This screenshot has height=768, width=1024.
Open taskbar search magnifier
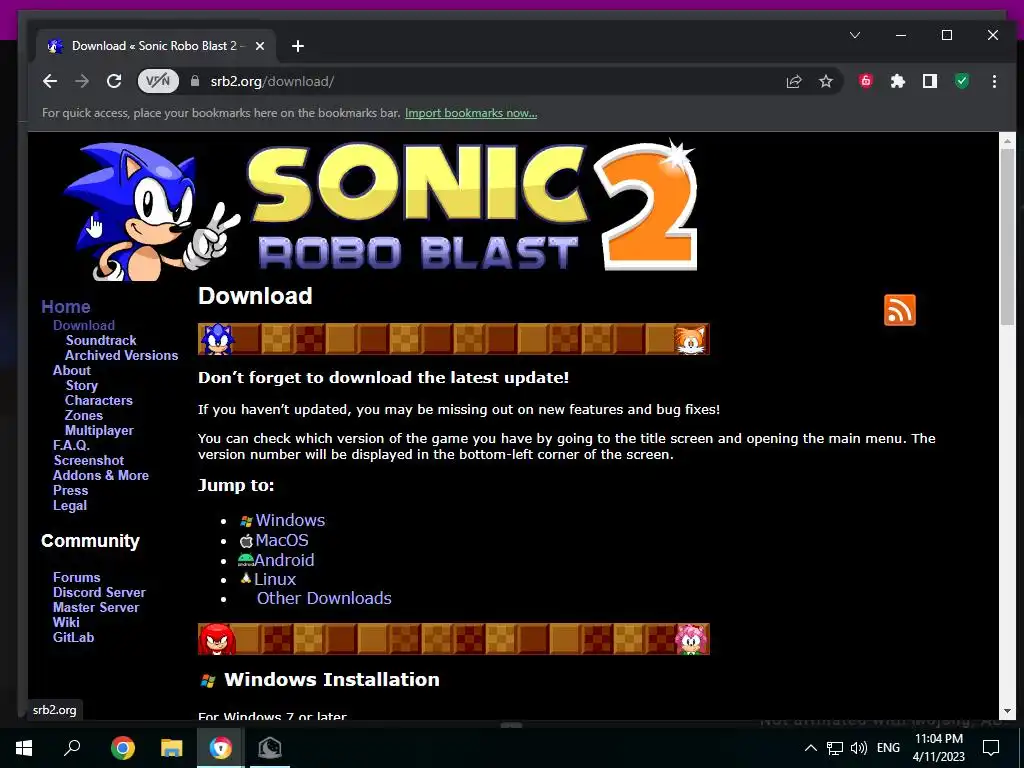(x=72, y=748)
